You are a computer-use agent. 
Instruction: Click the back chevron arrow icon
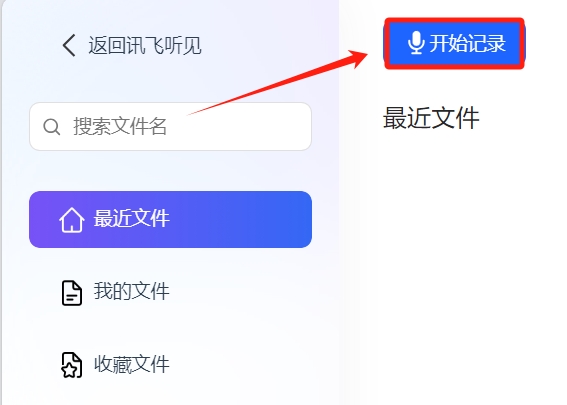tap(69, 46)
